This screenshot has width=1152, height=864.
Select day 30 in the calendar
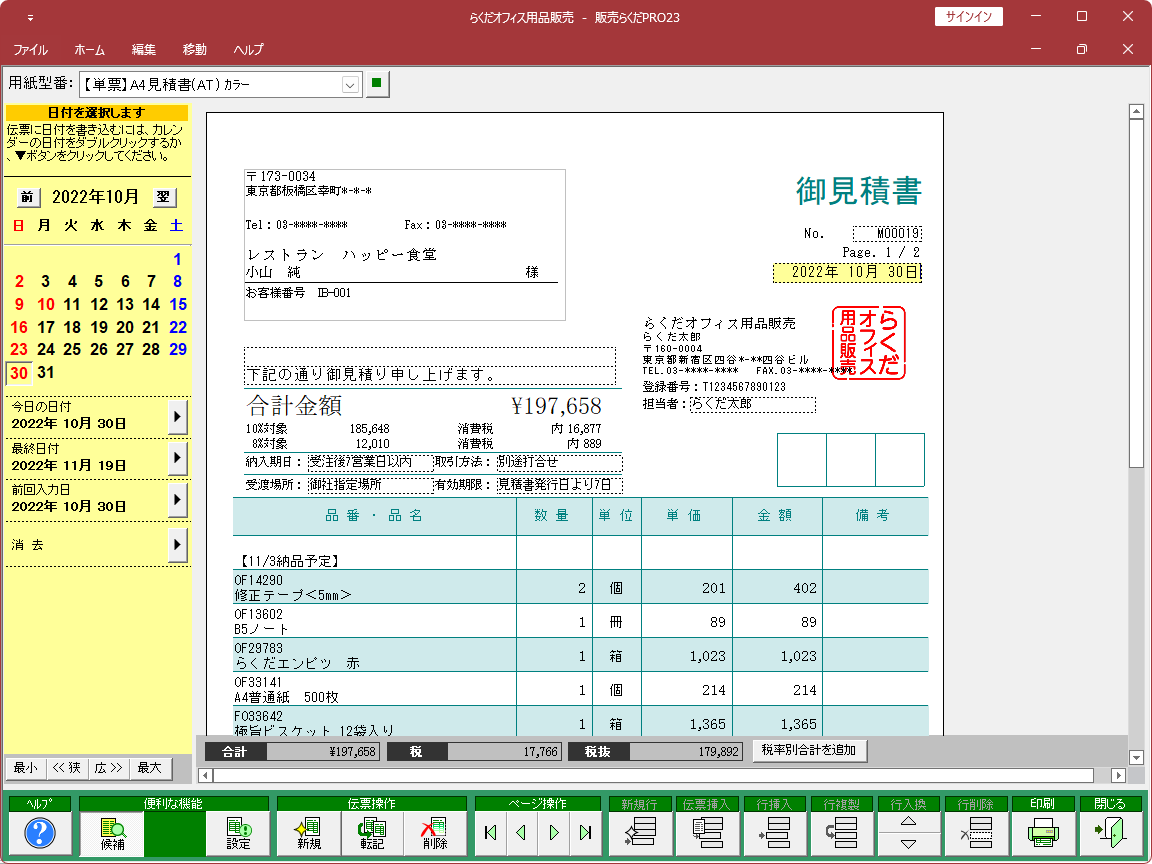(x=19, y=373)
